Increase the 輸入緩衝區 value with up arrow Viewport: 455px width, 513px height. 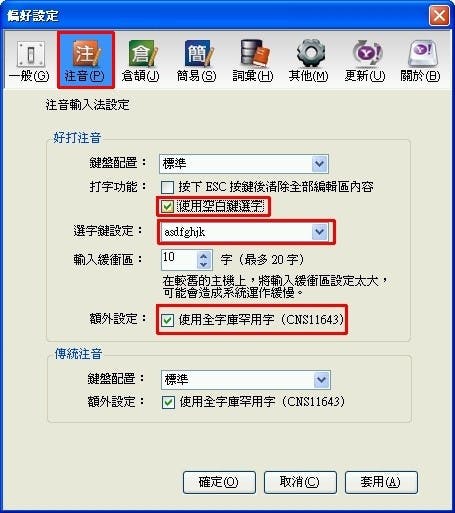pyautogui.click(x=204, y=256)
